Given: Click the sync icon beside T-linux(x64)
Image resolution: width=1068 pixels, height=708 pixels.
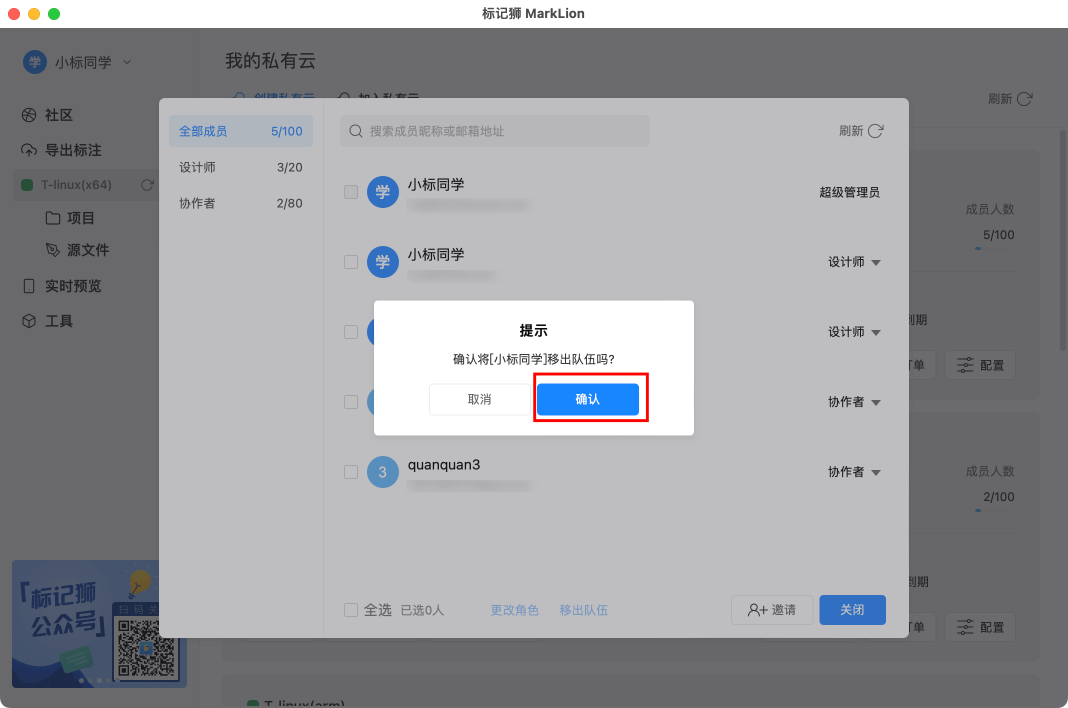Looking at the screenshot, I should [x=147, y=185].
